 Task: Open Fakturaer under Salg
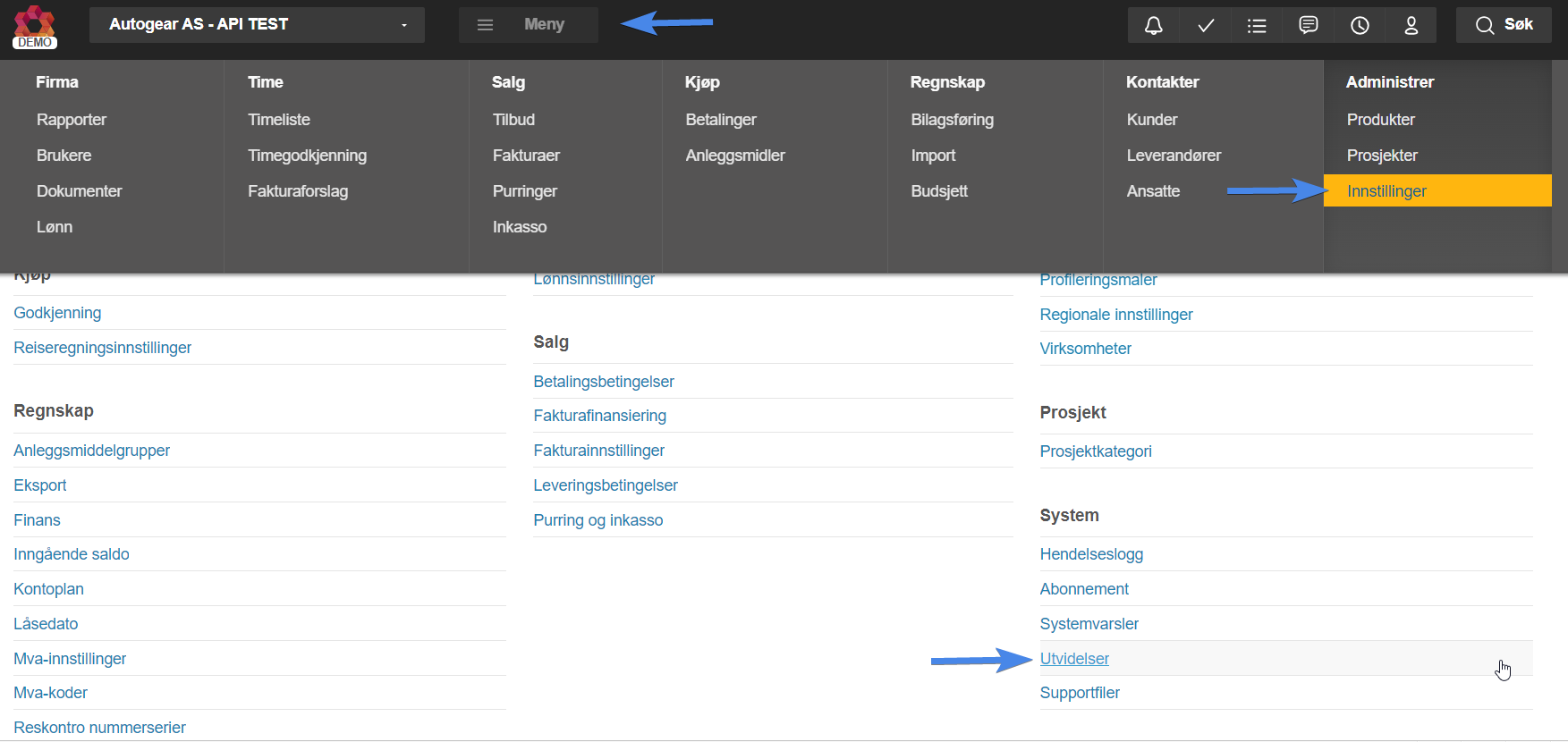(x=526, y=156)
